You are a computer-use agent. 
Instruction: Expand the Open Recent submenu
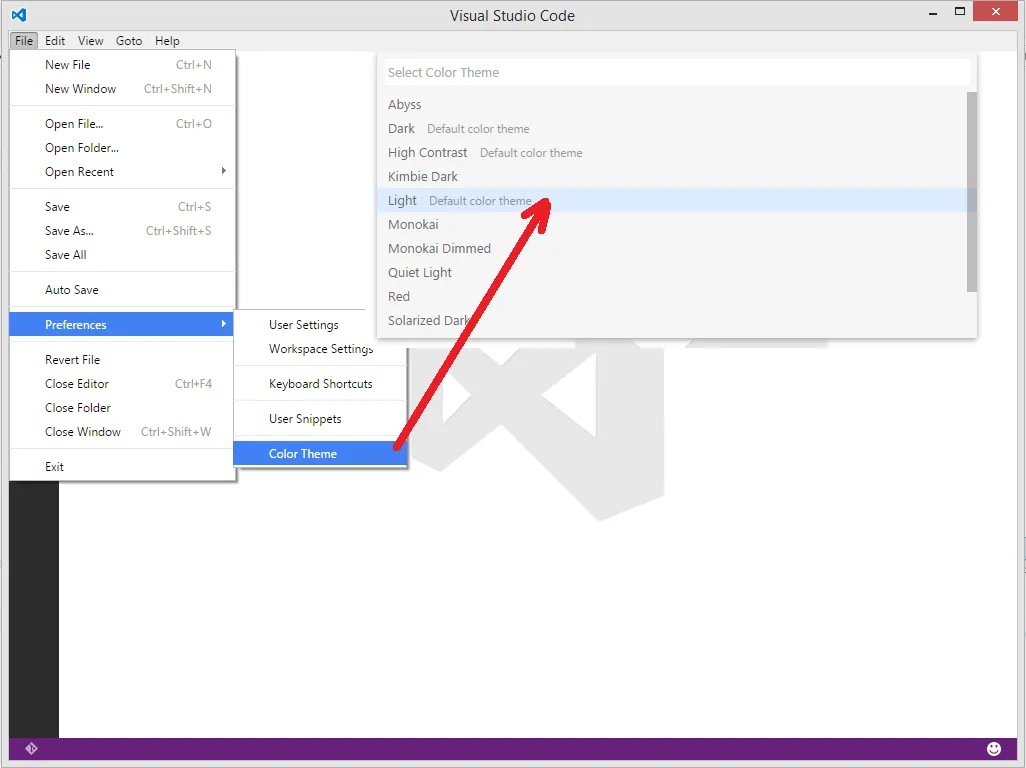122,171
